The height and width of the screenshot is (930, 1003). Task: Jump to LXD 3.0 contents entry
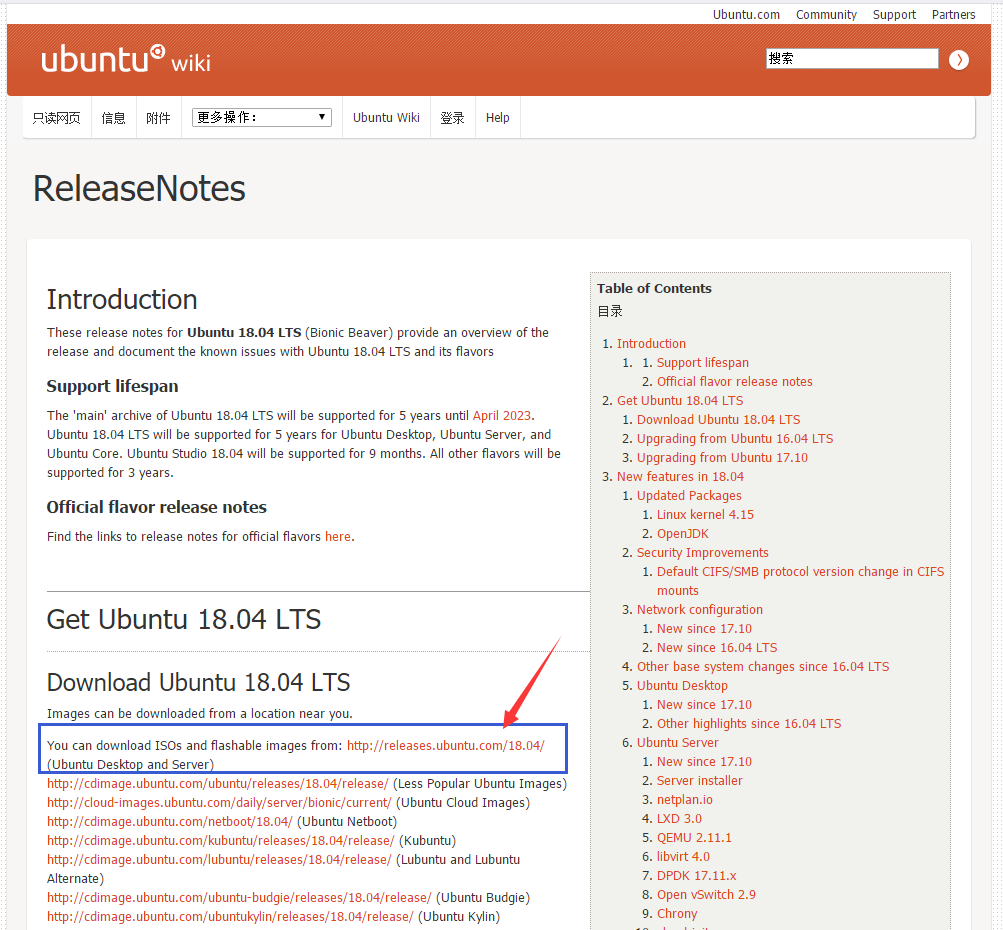tap(679, 819)
